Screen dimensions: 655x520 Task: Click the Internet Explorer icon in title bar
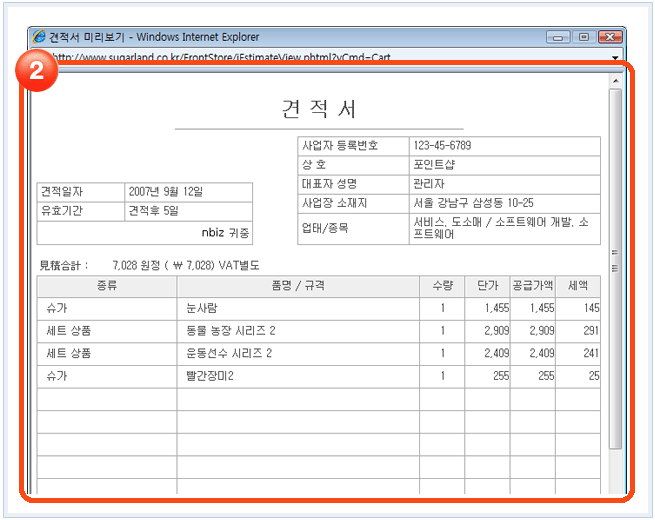click(x=39, y=37)
